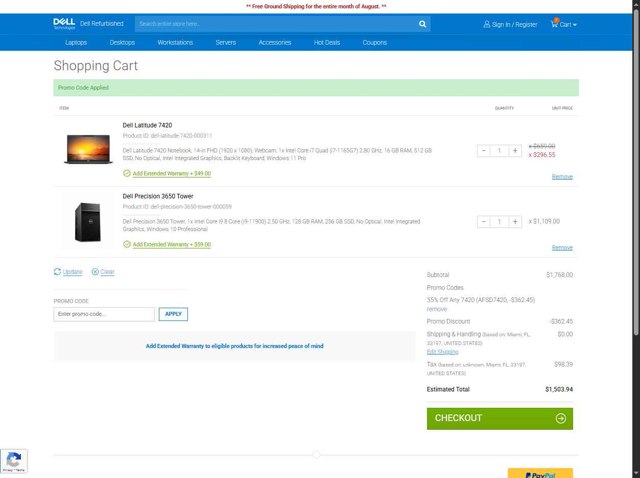
Task: Click the Subtotal $1,768.00 value
Action: [x=559, y=275]
